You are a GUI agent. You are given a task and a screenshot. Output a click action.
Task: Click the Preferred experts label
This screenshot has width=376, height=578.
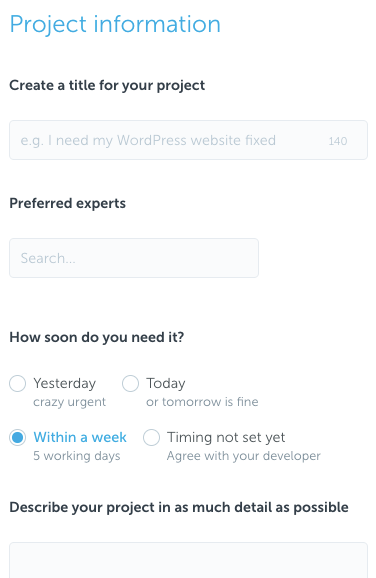(x=67, y=203)
